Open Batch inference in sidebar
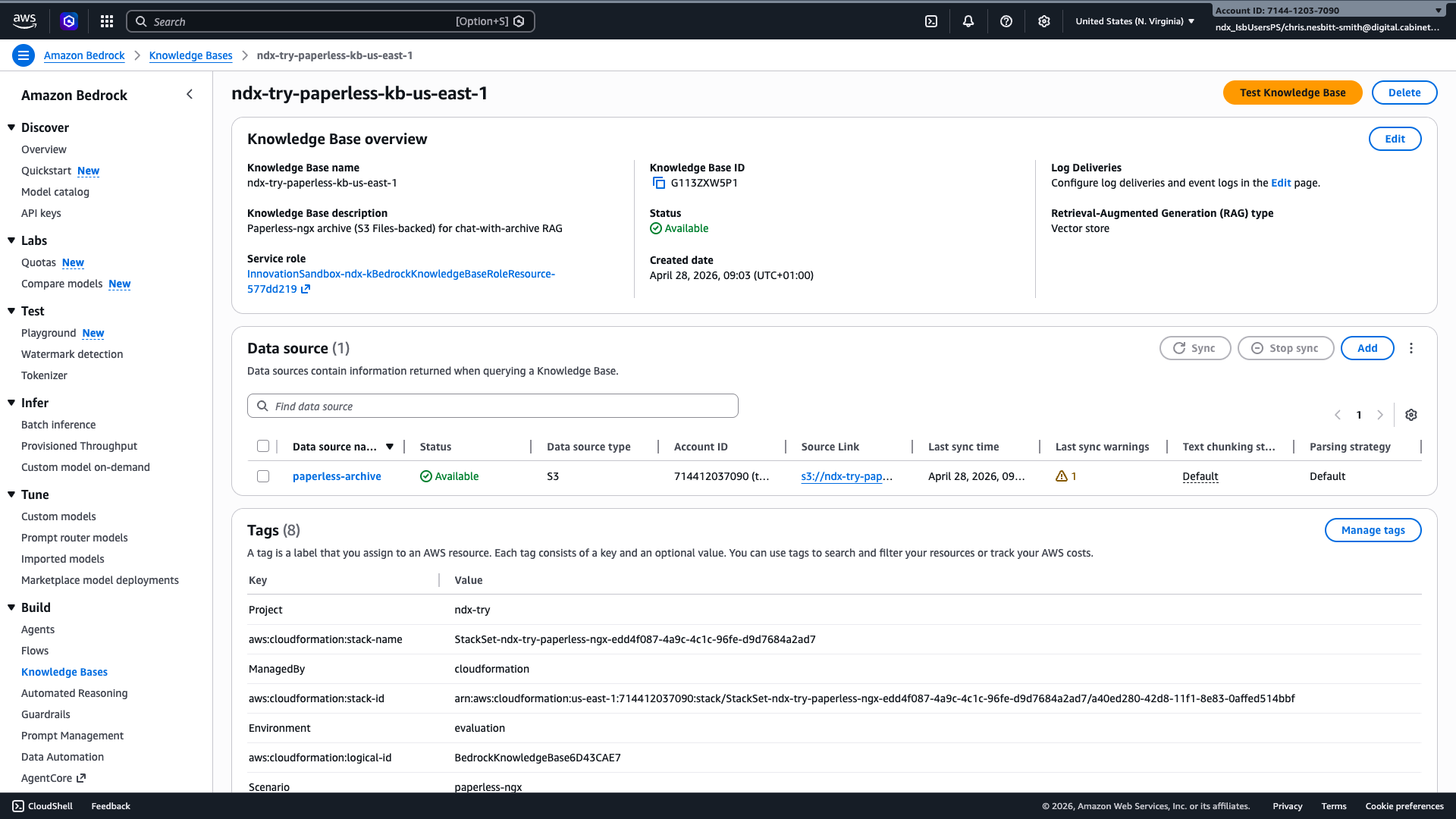The width and height of the screenshot is (1456, 819). (58, 425)
